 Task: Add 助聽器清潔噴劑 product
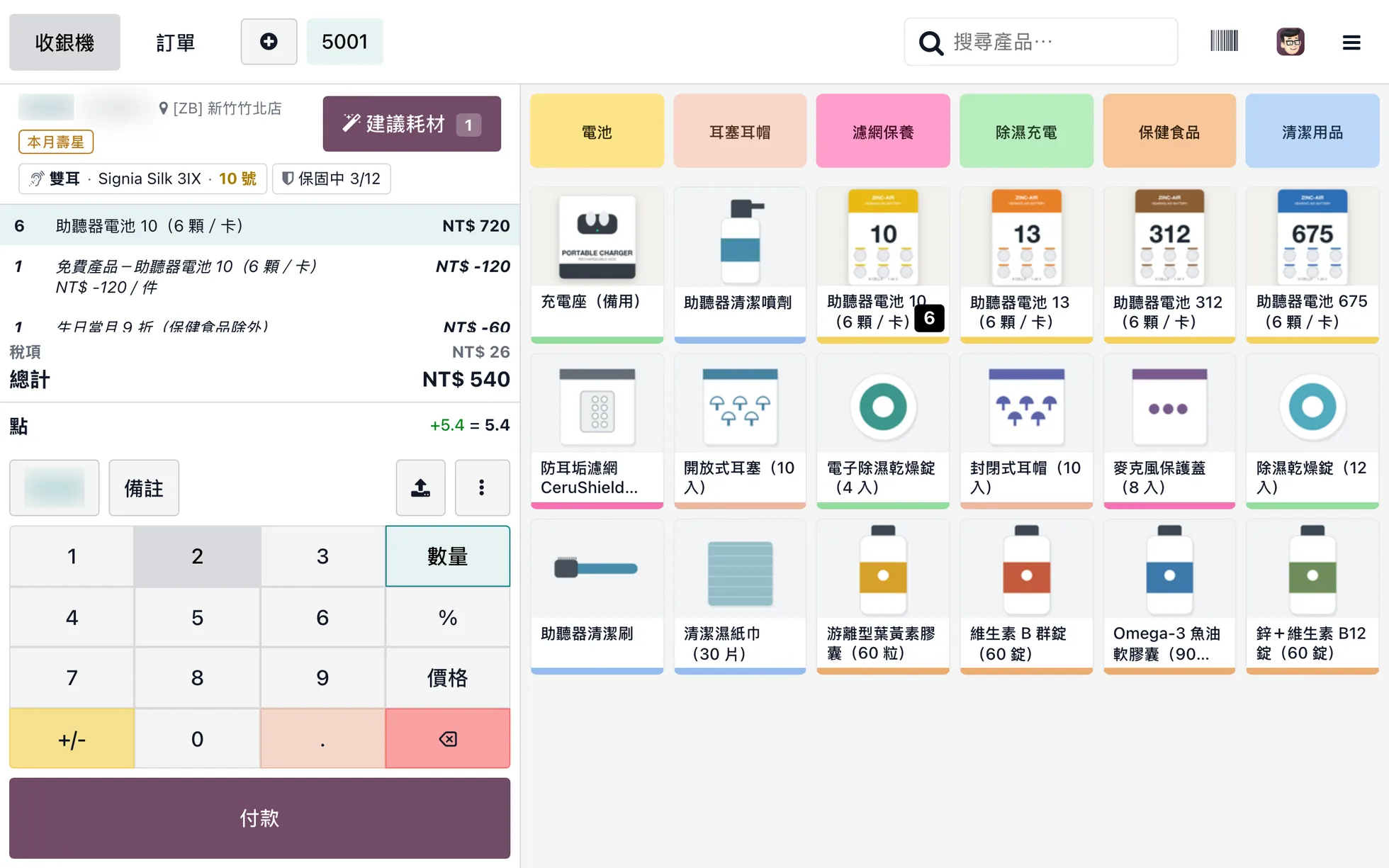point(740,265)
